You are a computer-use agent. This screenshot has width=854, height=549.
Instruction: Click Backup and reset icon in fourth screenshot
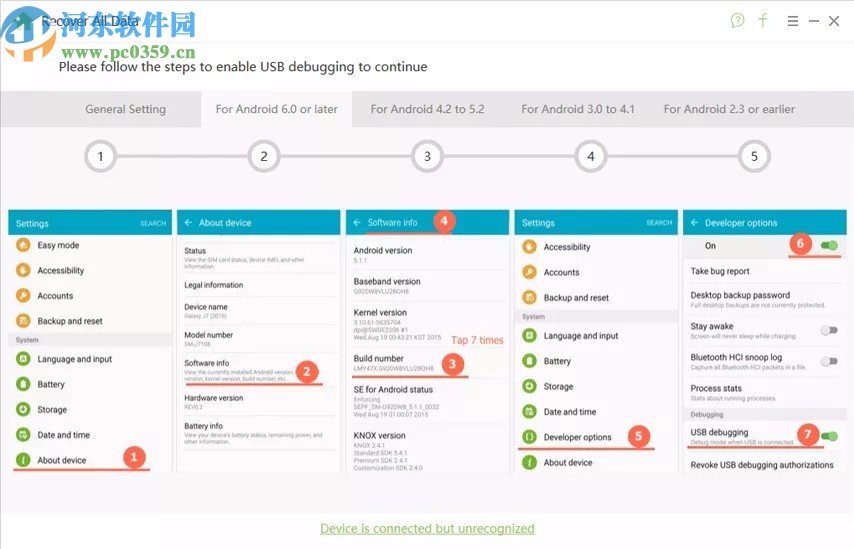[529, 297]
